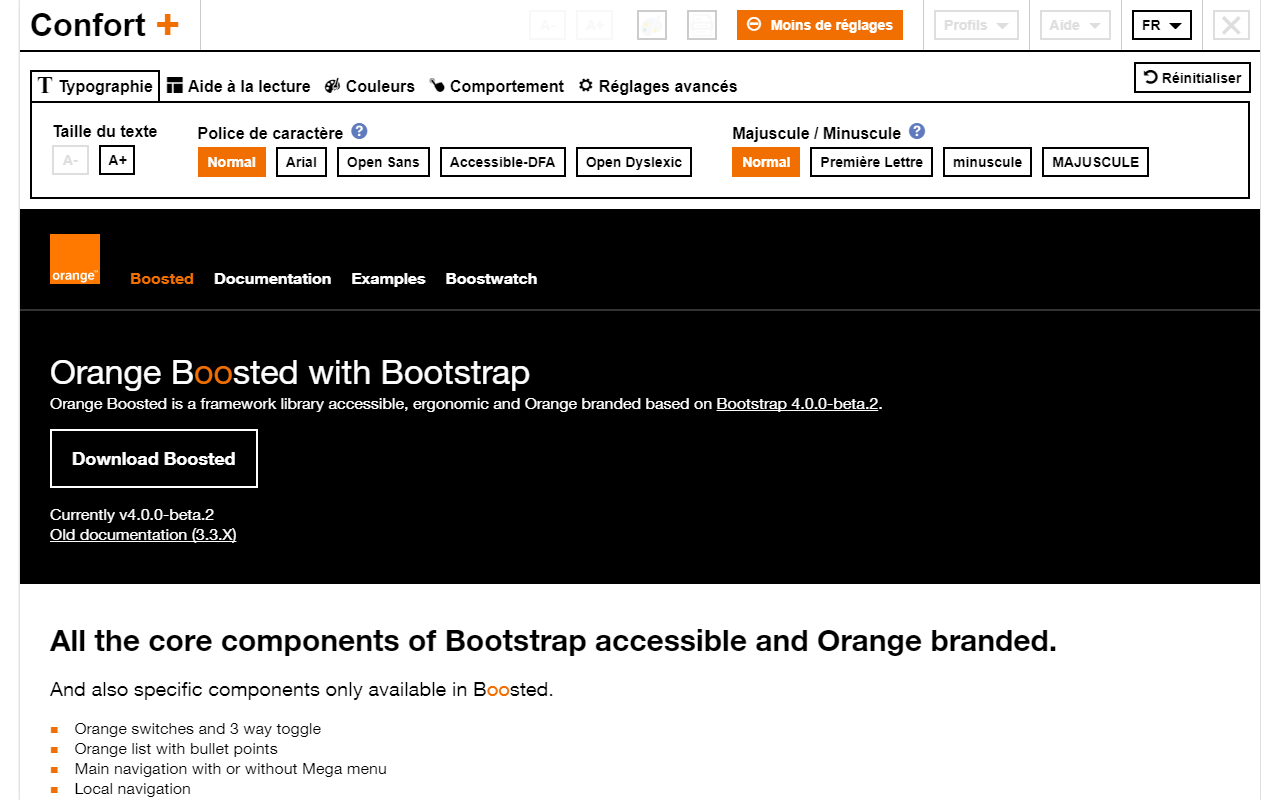The height and width of the screenshot is (800, 1280).
Task: Open help for Police de caractère
Action: (360, 131)
